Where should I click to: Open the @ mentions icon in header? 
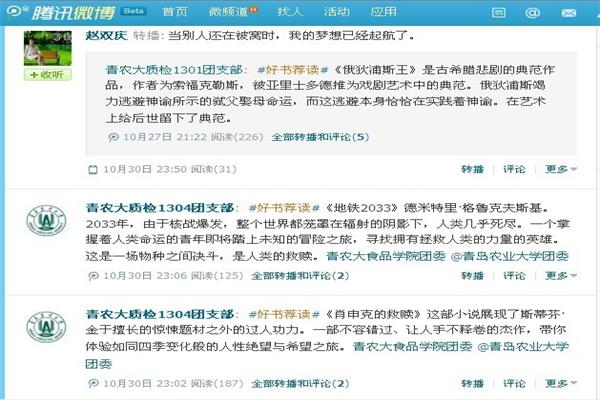click(x=532, y=13)
